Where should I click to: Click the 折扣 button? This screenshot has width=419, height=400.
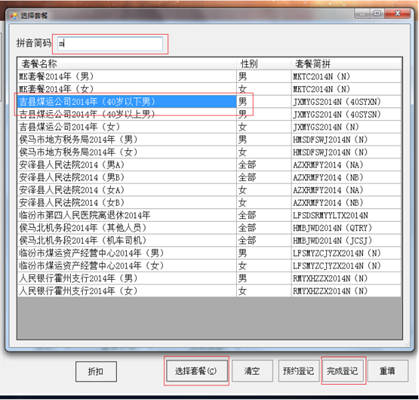coord(96,371)
